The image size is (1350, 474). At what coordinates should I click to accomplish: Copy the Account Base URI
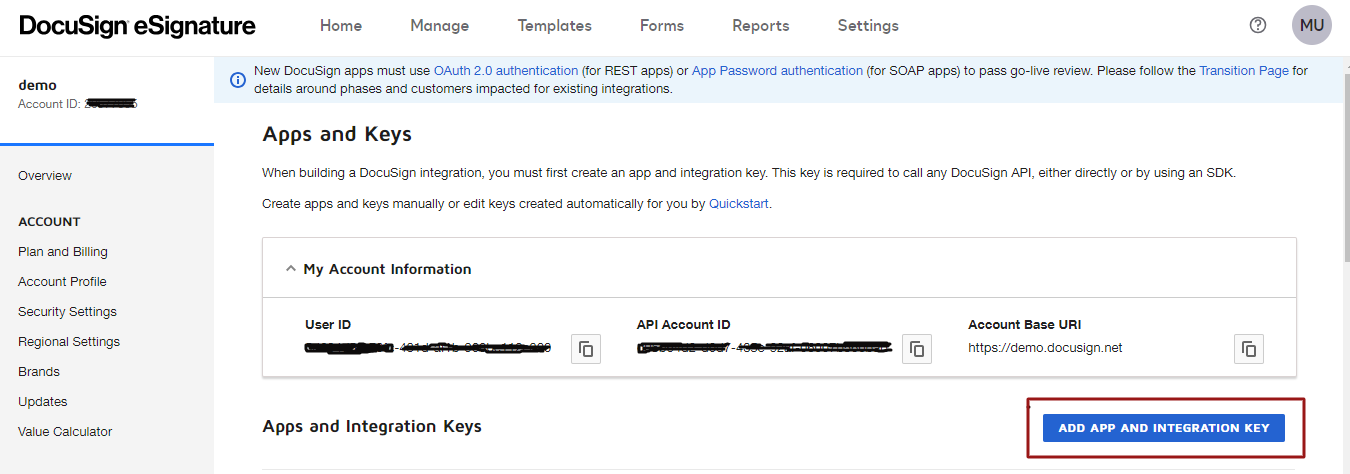point(1249,349)
